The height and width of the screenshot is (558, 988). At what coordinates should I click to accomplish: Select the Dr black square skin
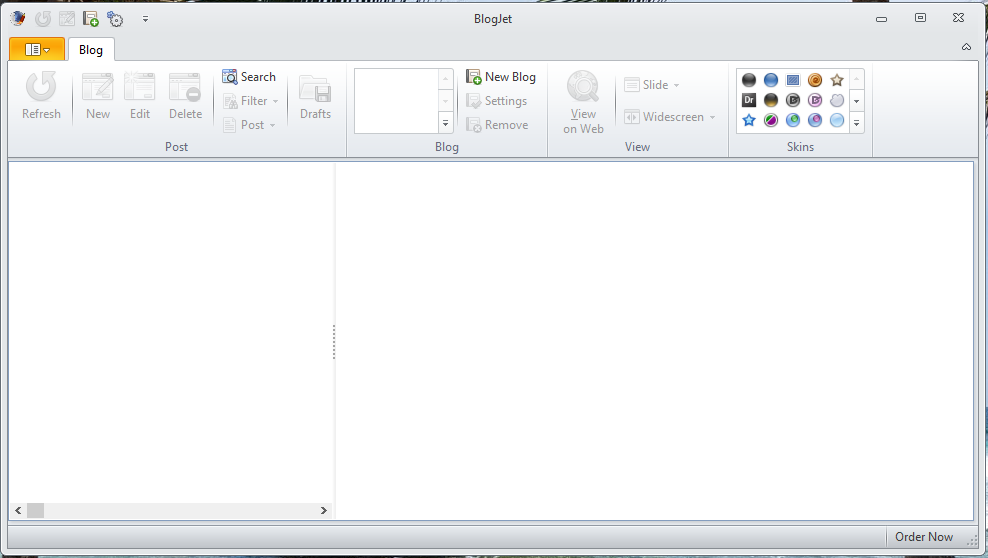[749, 100]
